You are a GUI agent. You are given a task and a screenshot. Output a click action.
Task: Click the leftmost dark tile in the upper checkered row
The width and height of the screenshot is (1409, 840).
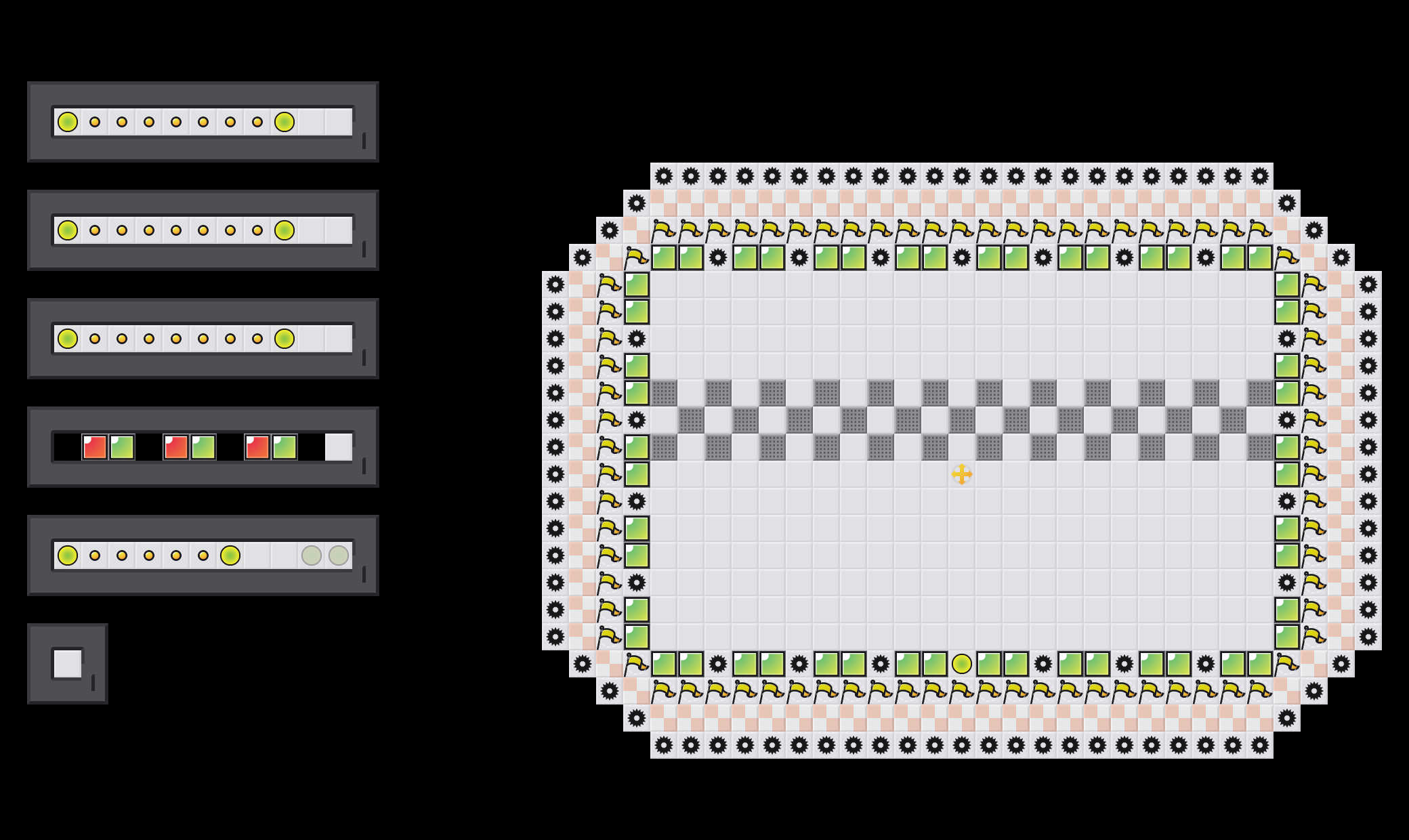coord(664,393)
